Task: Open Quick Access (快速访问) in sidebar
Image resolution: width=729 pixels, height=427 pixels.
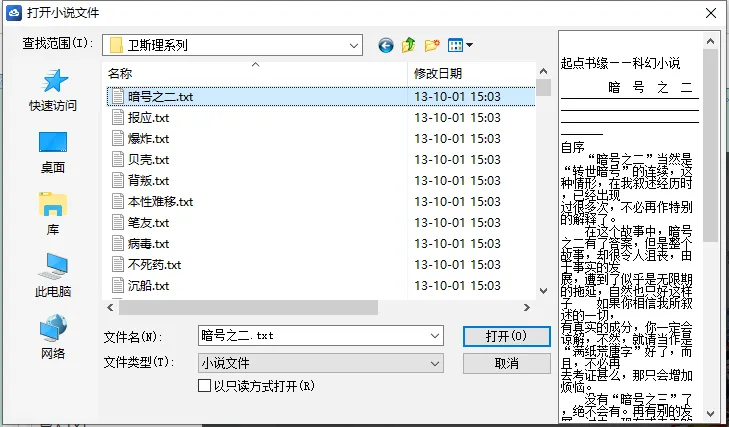Action: [53, 90]
